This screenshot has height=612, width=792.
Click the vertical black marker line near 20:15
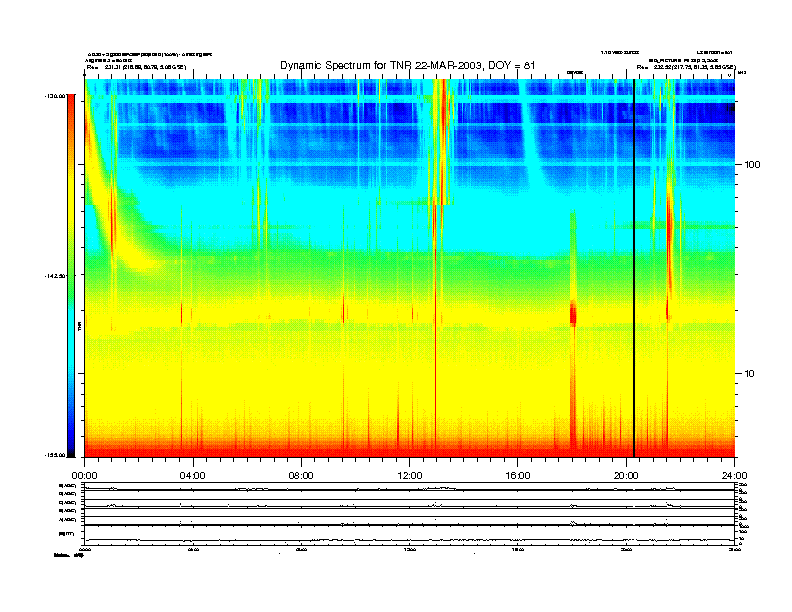(634, 268)
